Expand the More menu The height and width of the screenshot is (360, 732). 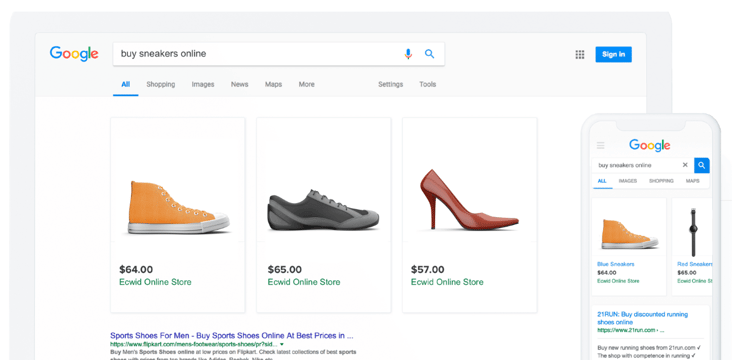307,85
